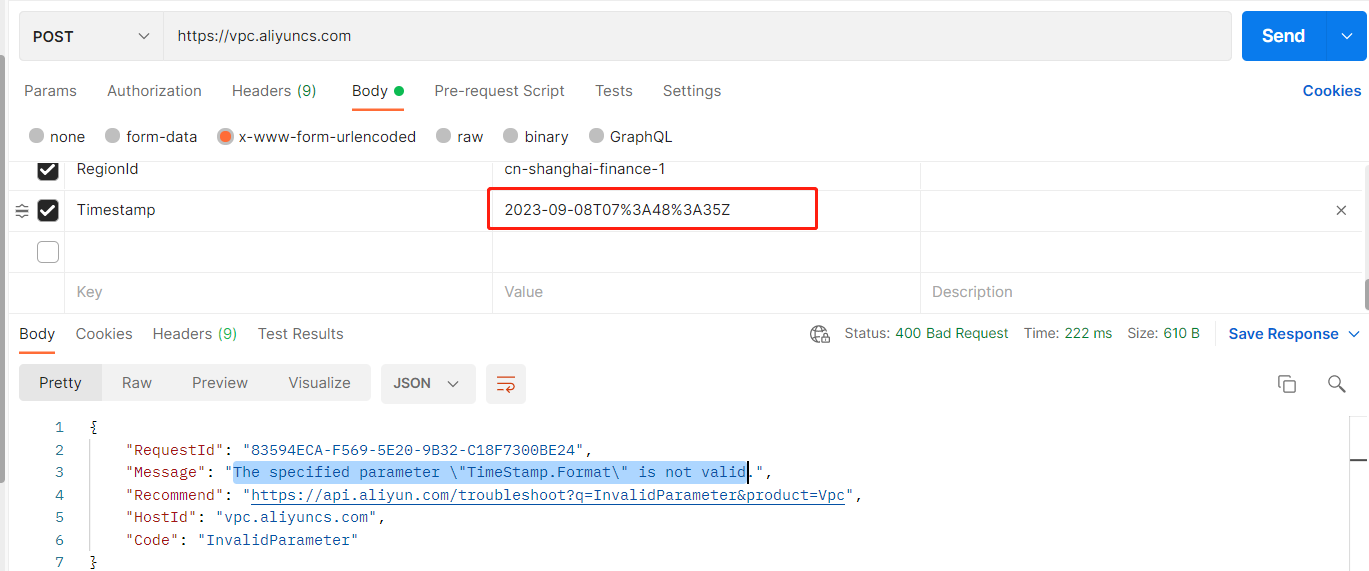
Task: Expand the Save Response dropdown chevron
Action: [1354, 334]
